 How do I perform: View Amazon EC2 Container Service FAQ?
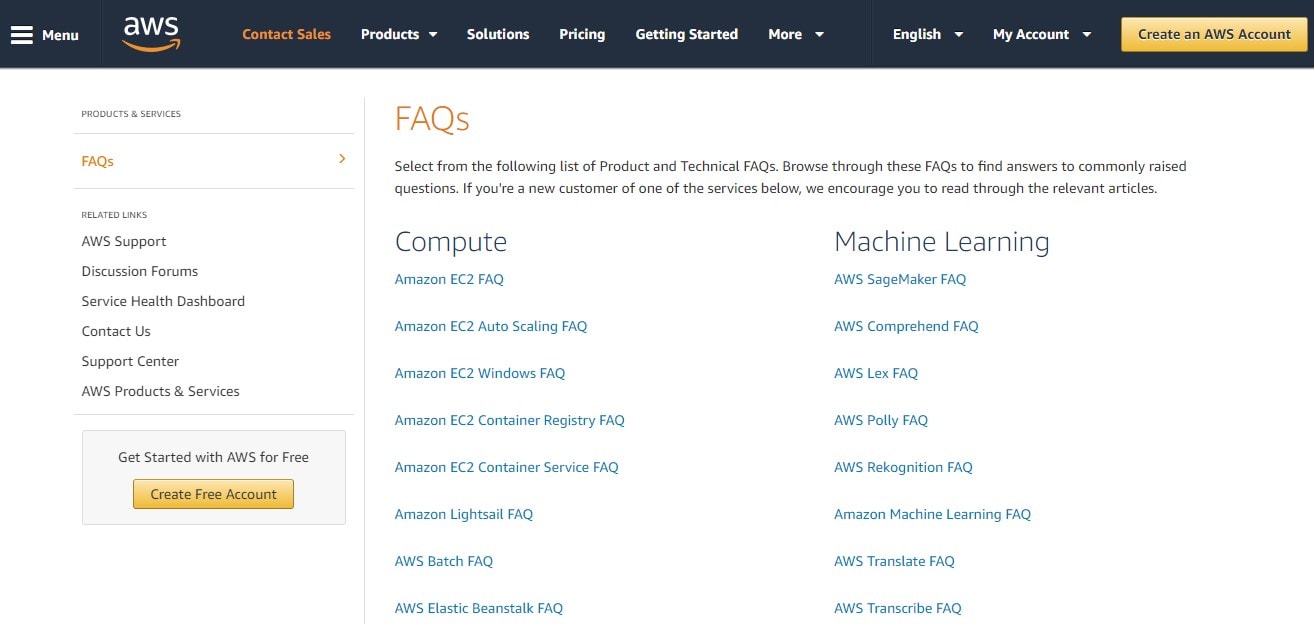pyautogui.click(x=507, y=467)
